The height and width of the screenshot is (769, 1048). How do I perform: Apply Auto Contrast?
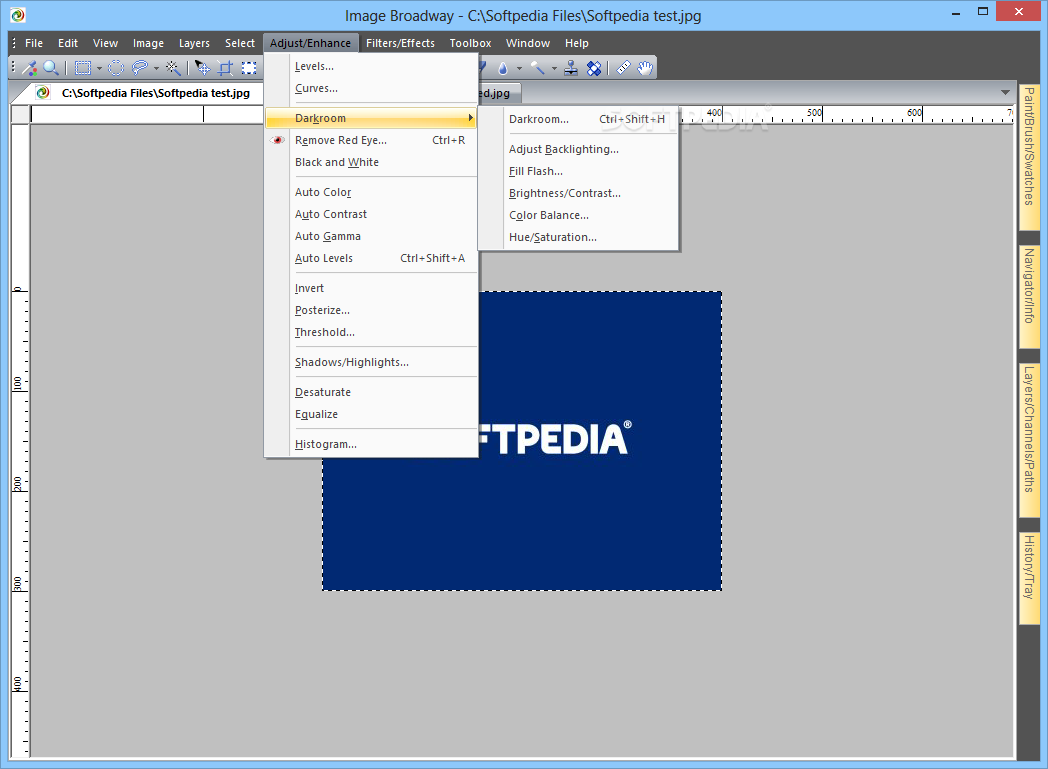[371, 214]
